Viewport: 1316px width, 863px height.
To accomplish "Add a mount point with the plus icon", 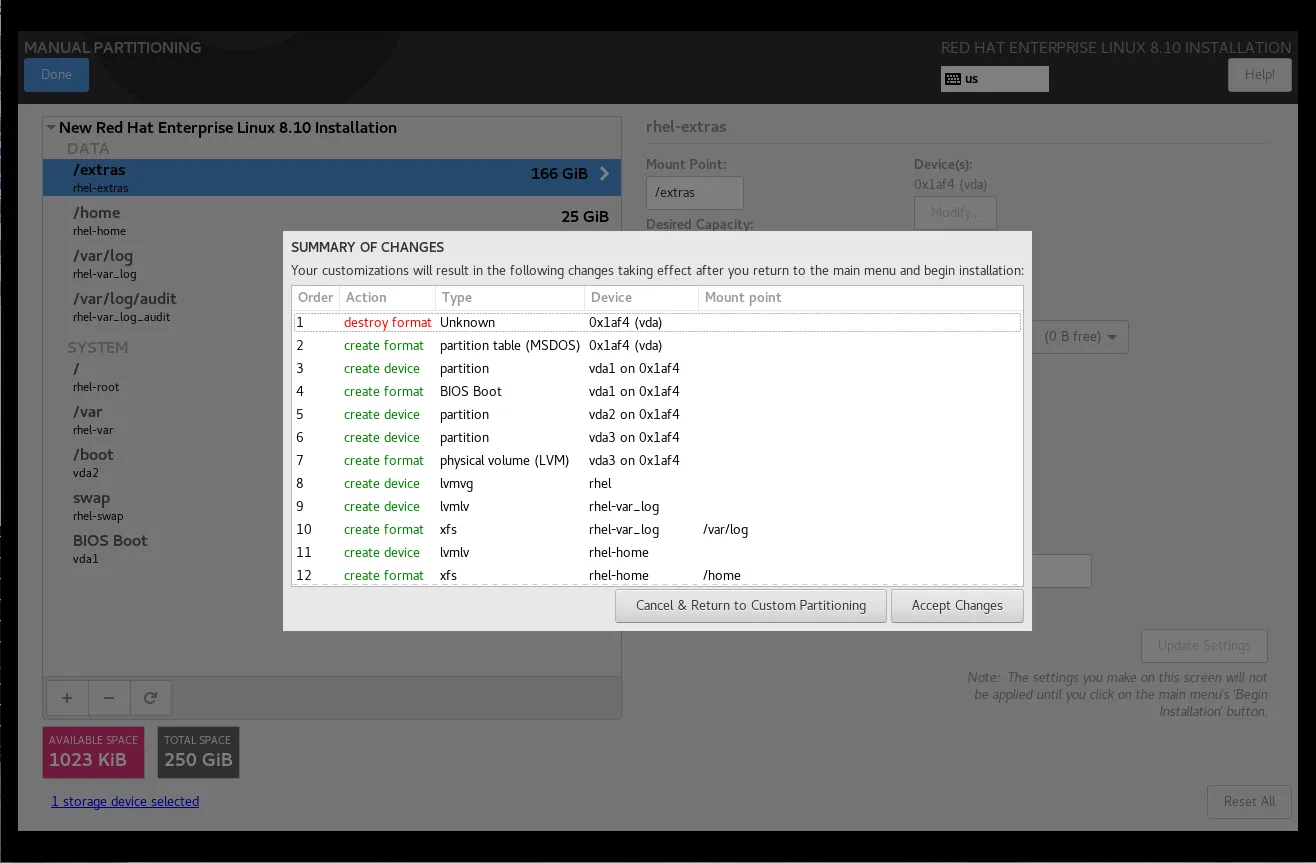I will coord(67,698).
